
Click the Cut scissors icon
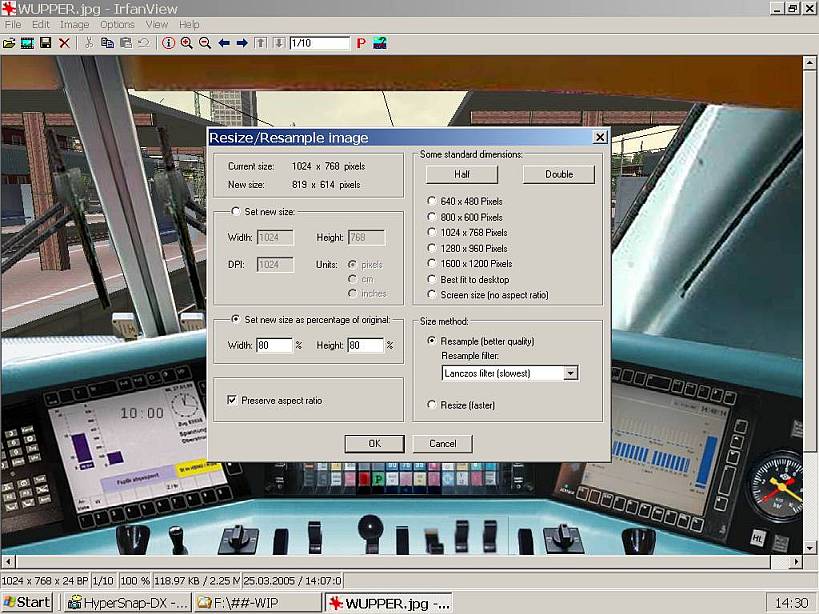coord(89,43)
